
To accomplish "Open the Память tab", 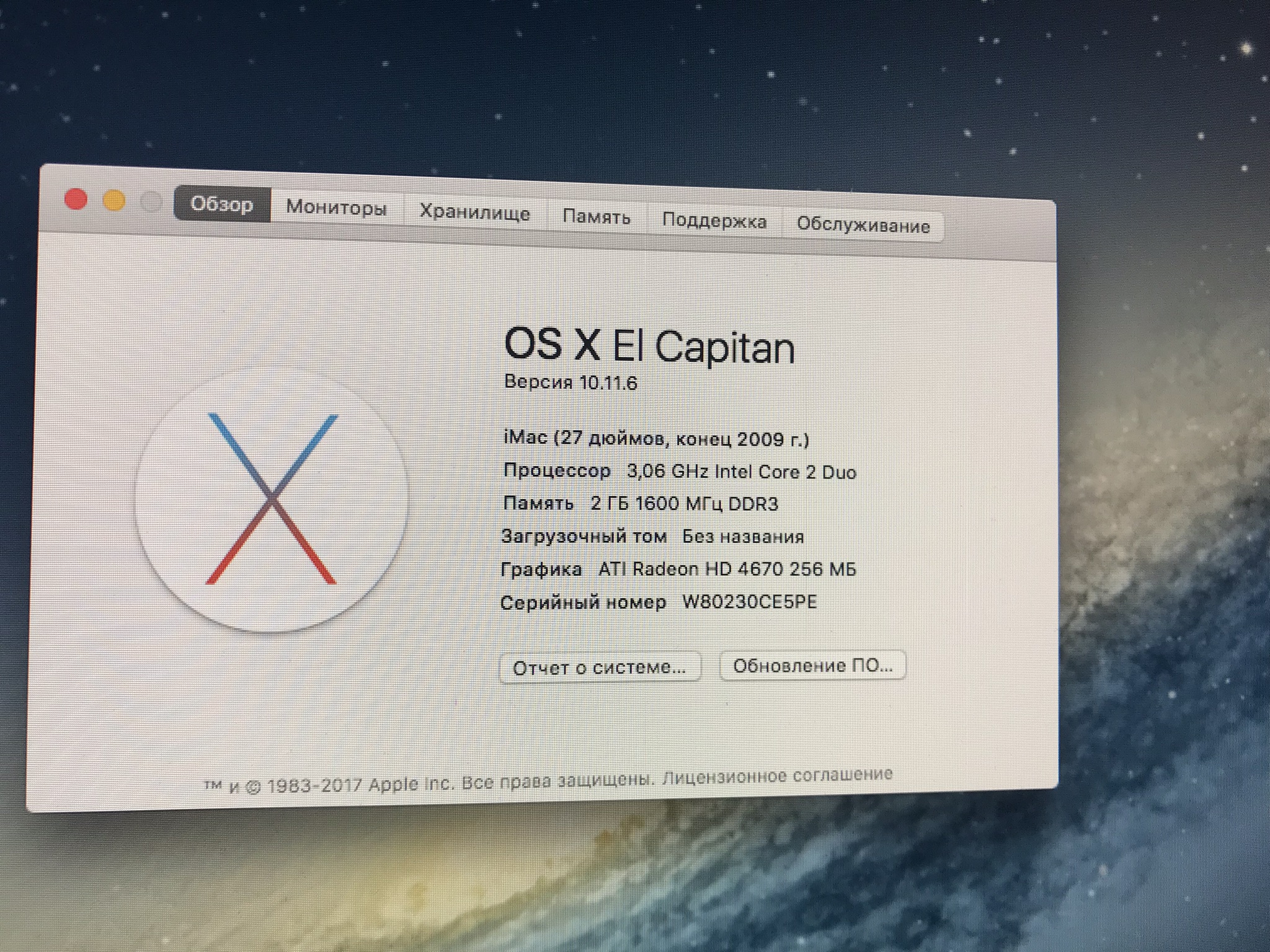I will (x=597, y=217).
